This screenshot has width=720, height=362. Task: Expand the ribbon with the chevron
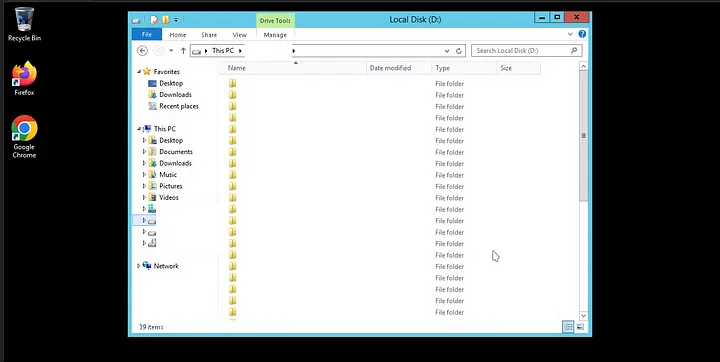(570, 34)
